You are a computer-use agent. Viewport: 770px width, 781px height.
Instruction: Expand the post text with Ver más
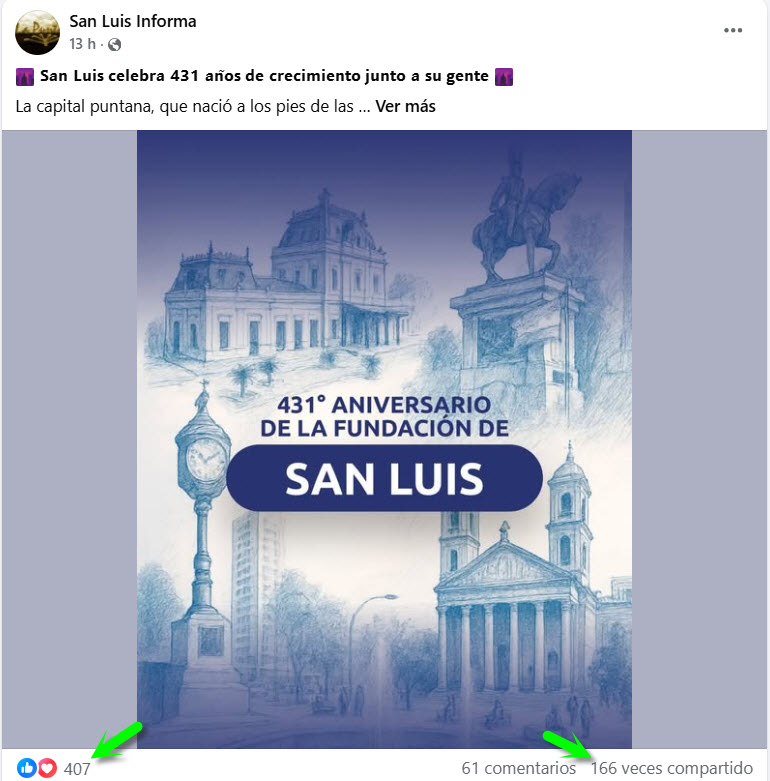(405, 107)
